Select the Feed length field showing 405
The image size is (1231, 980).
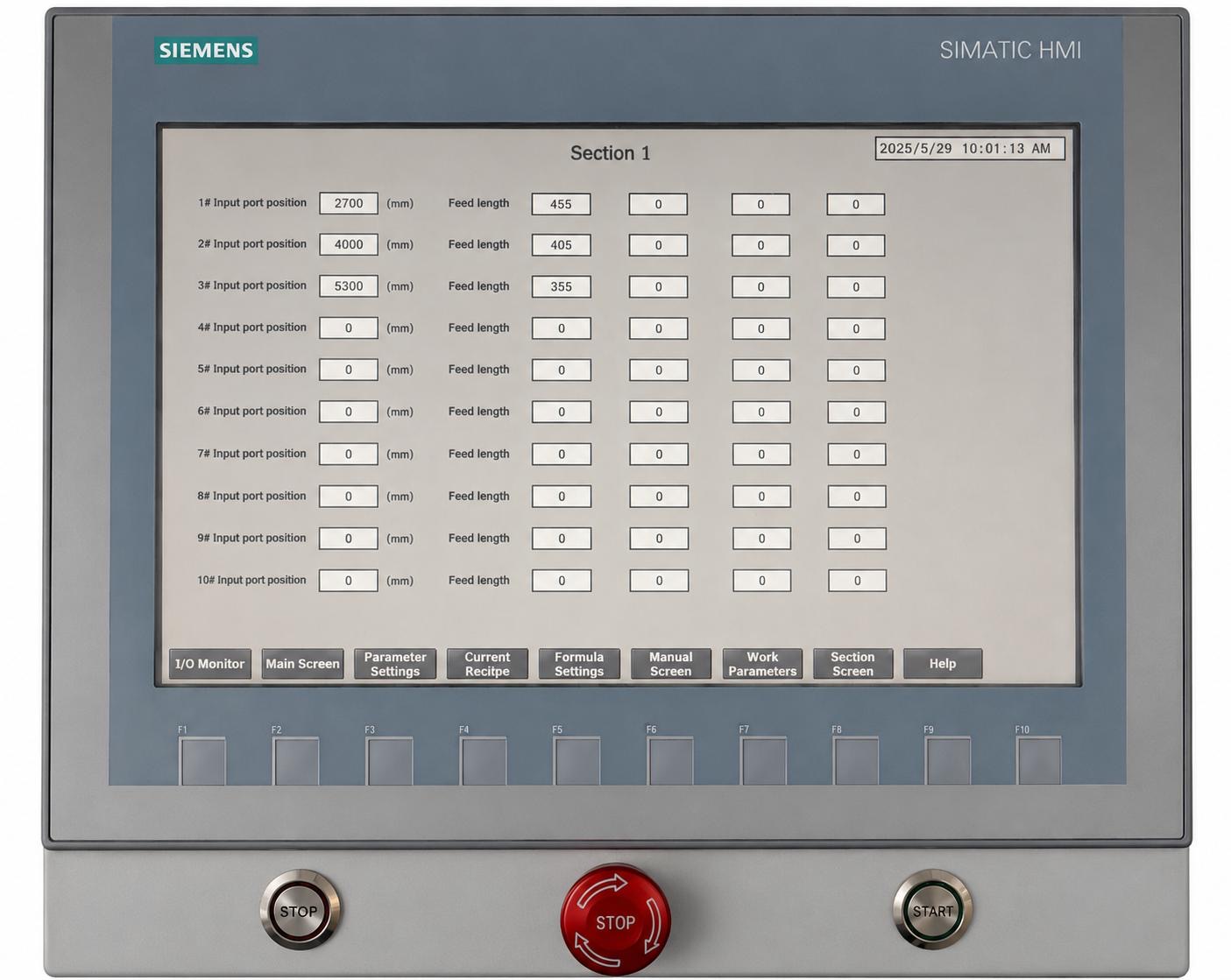(x=561, y=245)
